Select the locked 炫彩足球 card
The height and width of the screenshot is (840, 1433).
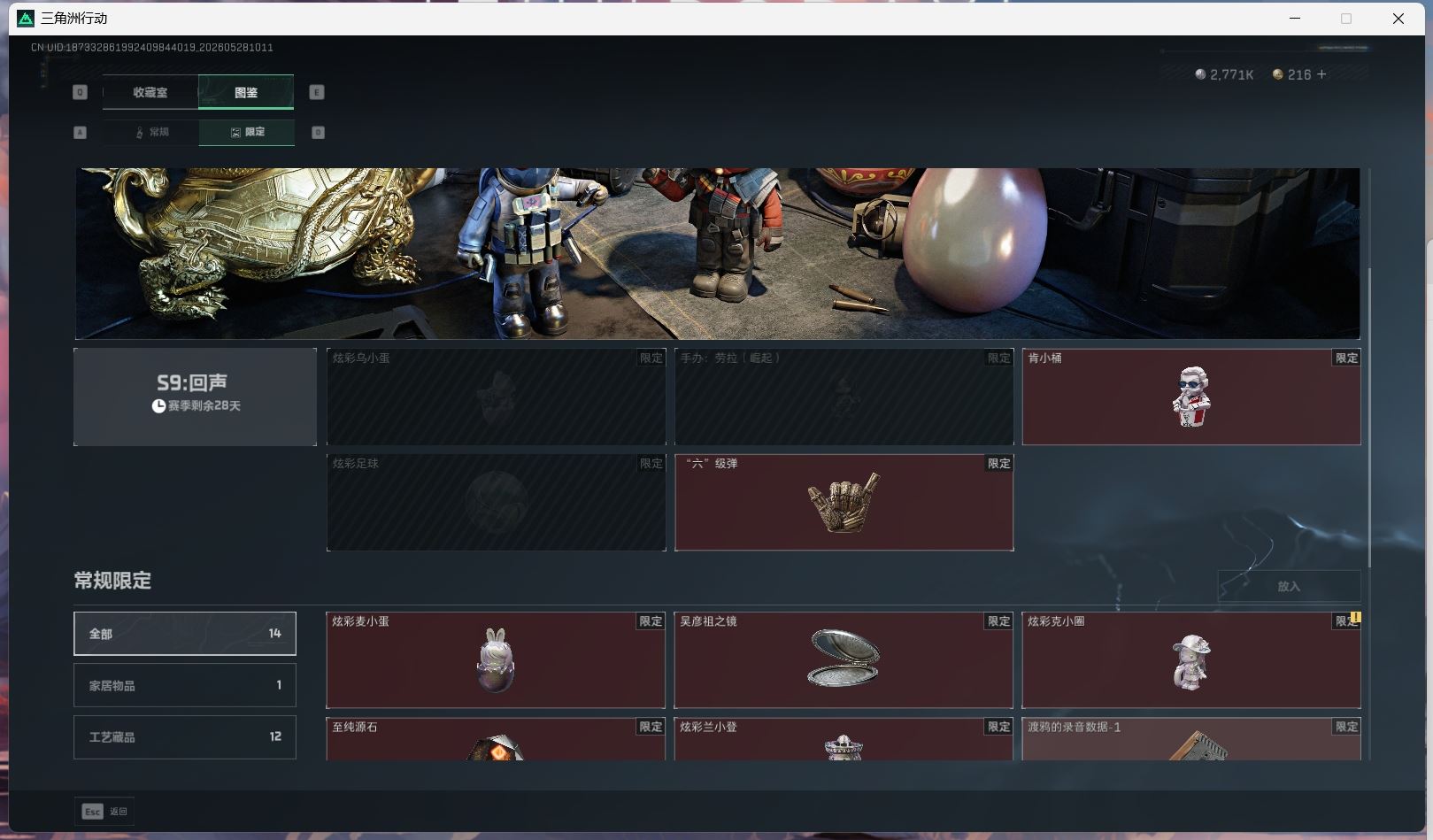click(x=496, y=502)
